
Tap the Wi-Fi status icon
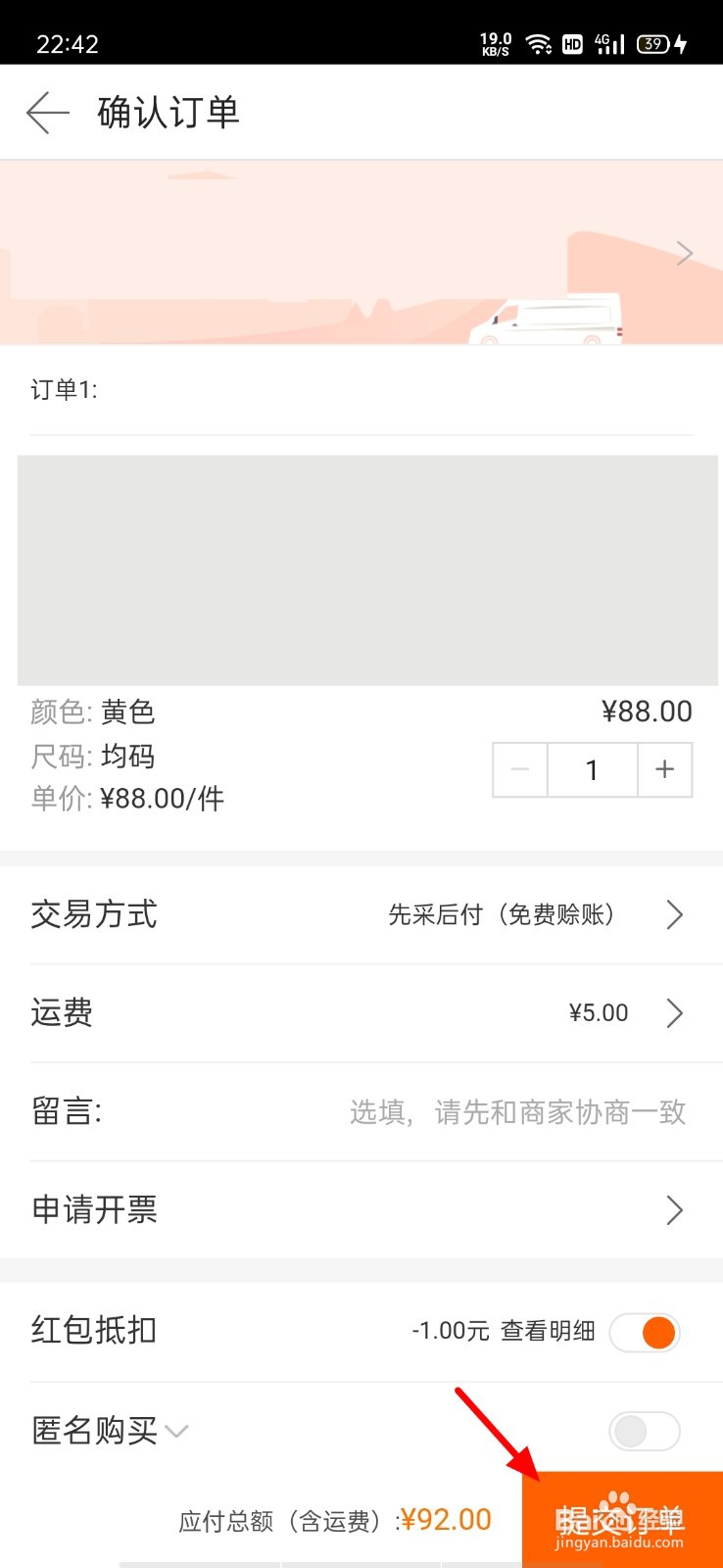(538, 44)
